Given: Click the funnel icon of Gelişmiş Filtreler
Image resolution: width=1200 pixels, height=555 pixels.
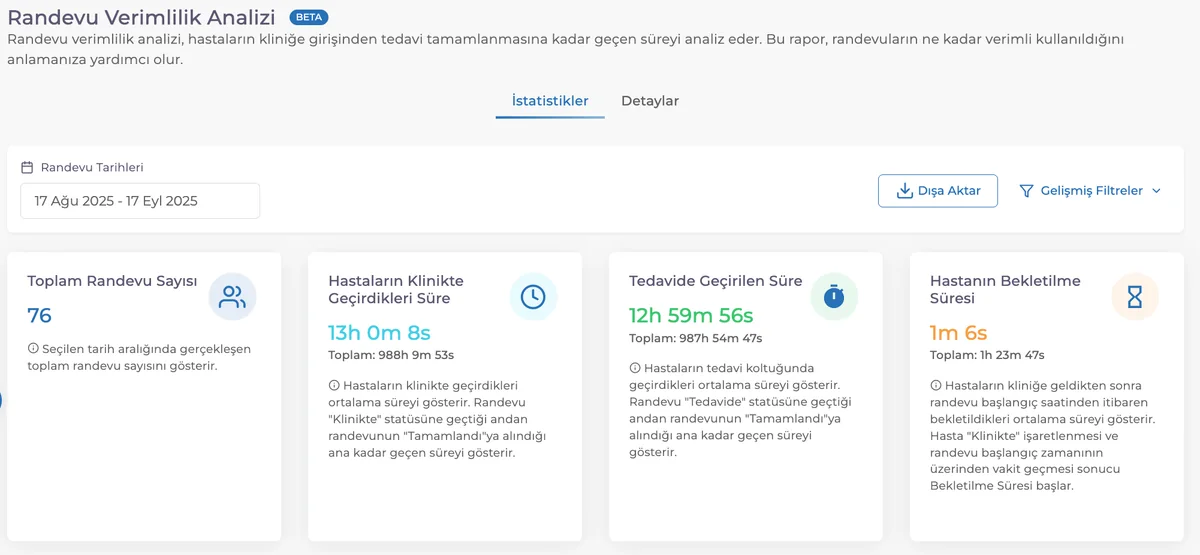Looking at the screenshot, I should click(1026, 191).
